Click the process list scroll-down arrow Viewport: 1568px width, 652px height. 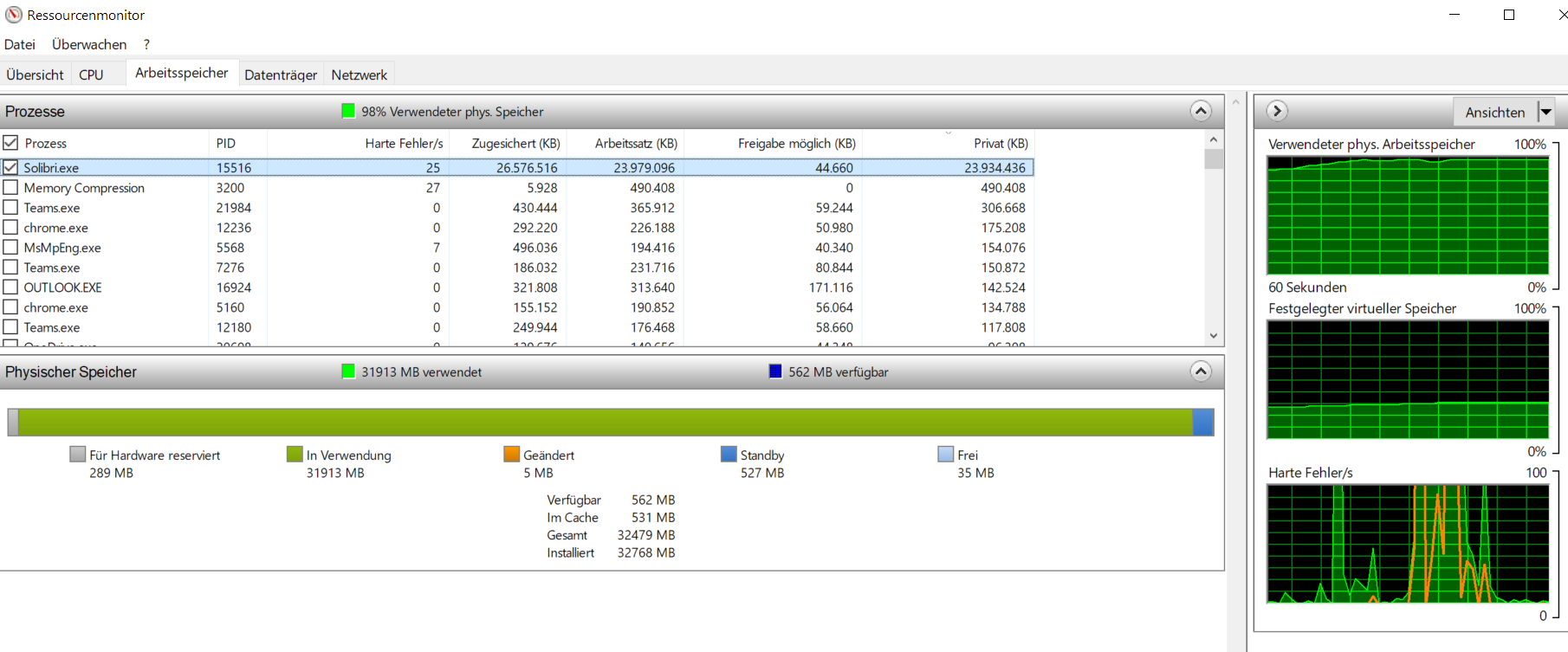(1214, 336)
